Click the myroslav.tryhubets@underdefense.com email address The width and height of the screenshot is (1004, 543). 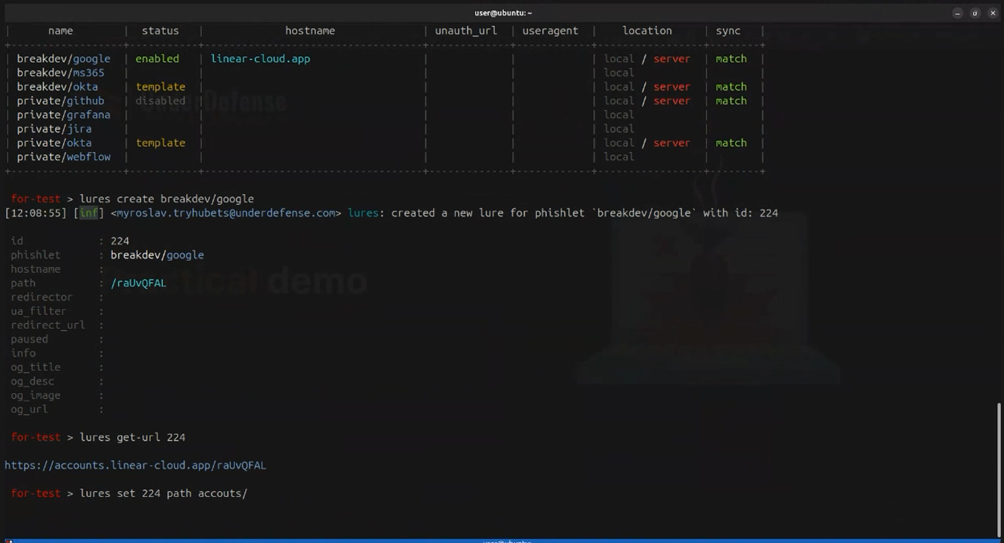(227, 213)
